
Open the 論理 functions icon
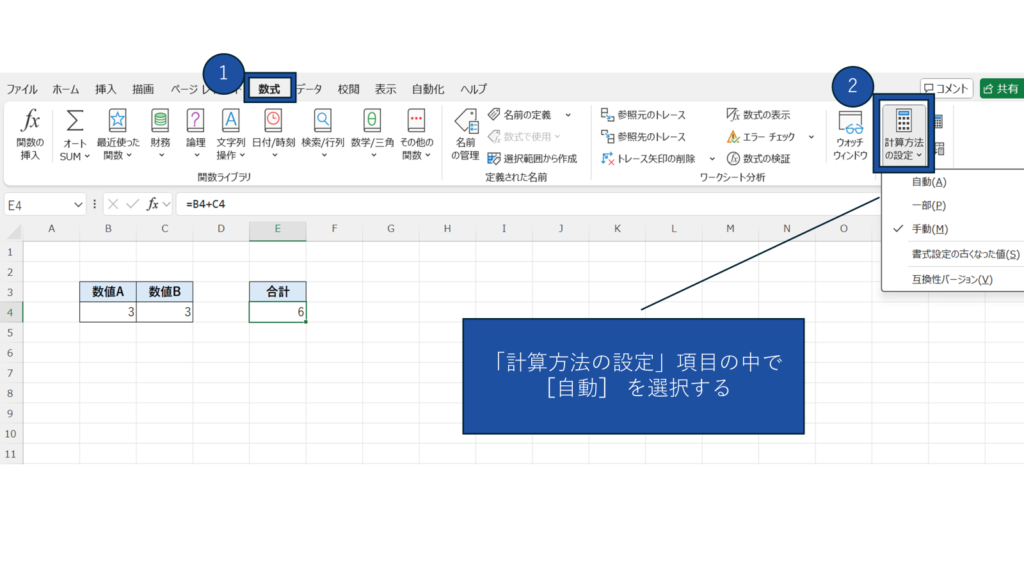(196, 122)
